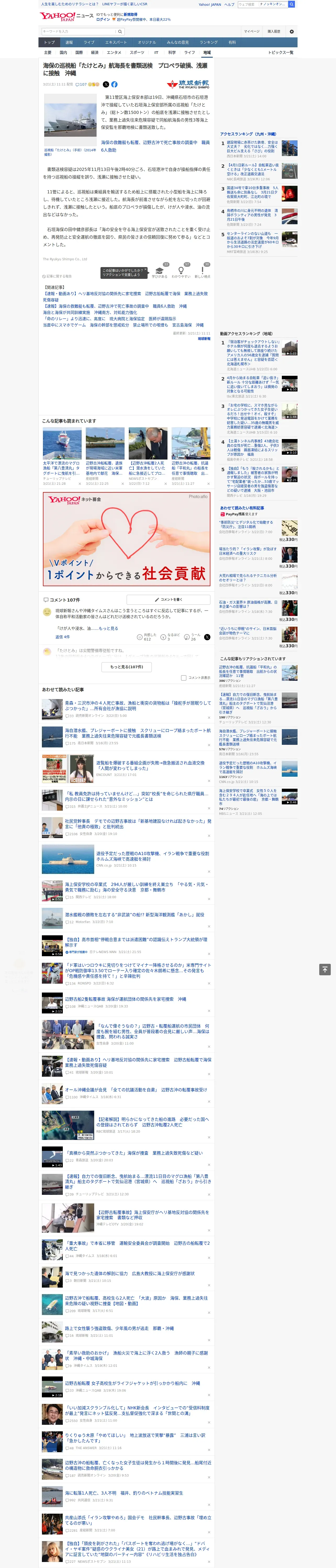
Task: Click the Yahoo ネット募金 社会貢献 banner
Action: coord(127,539)
